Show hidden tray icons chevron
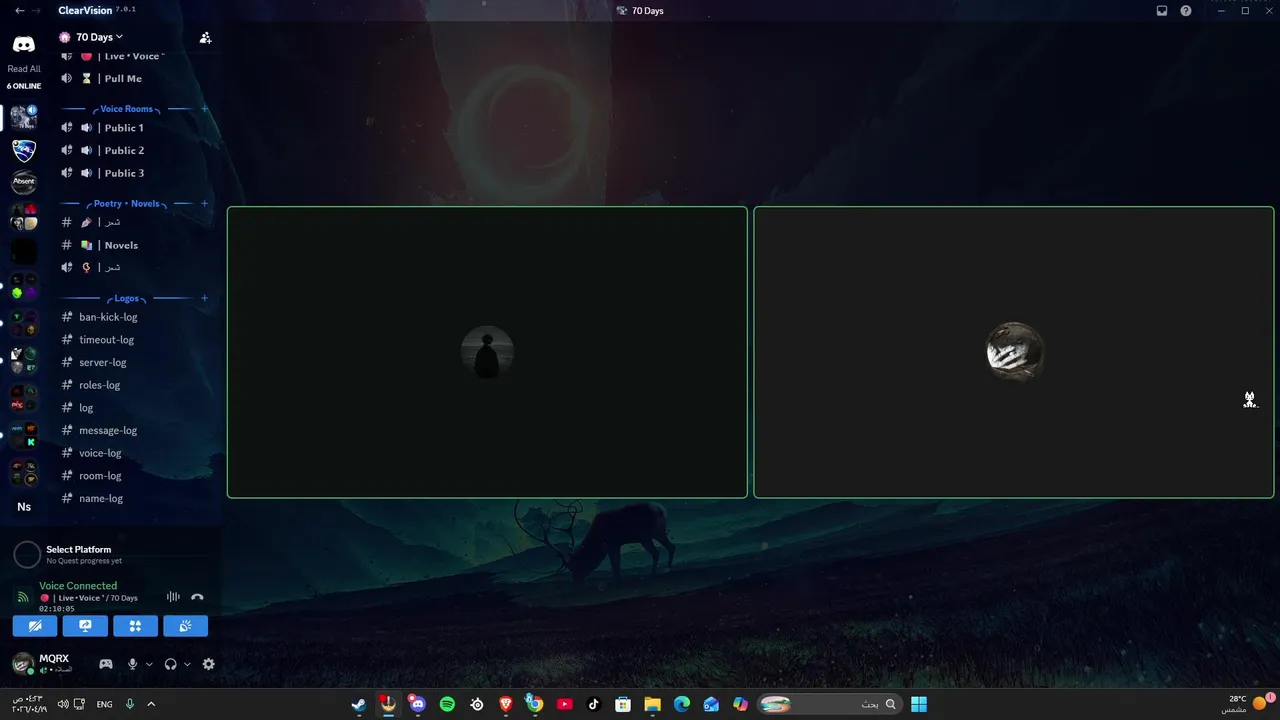Image resolution: width=1280 pixels, height=720 pixels. tap(151, 704)
